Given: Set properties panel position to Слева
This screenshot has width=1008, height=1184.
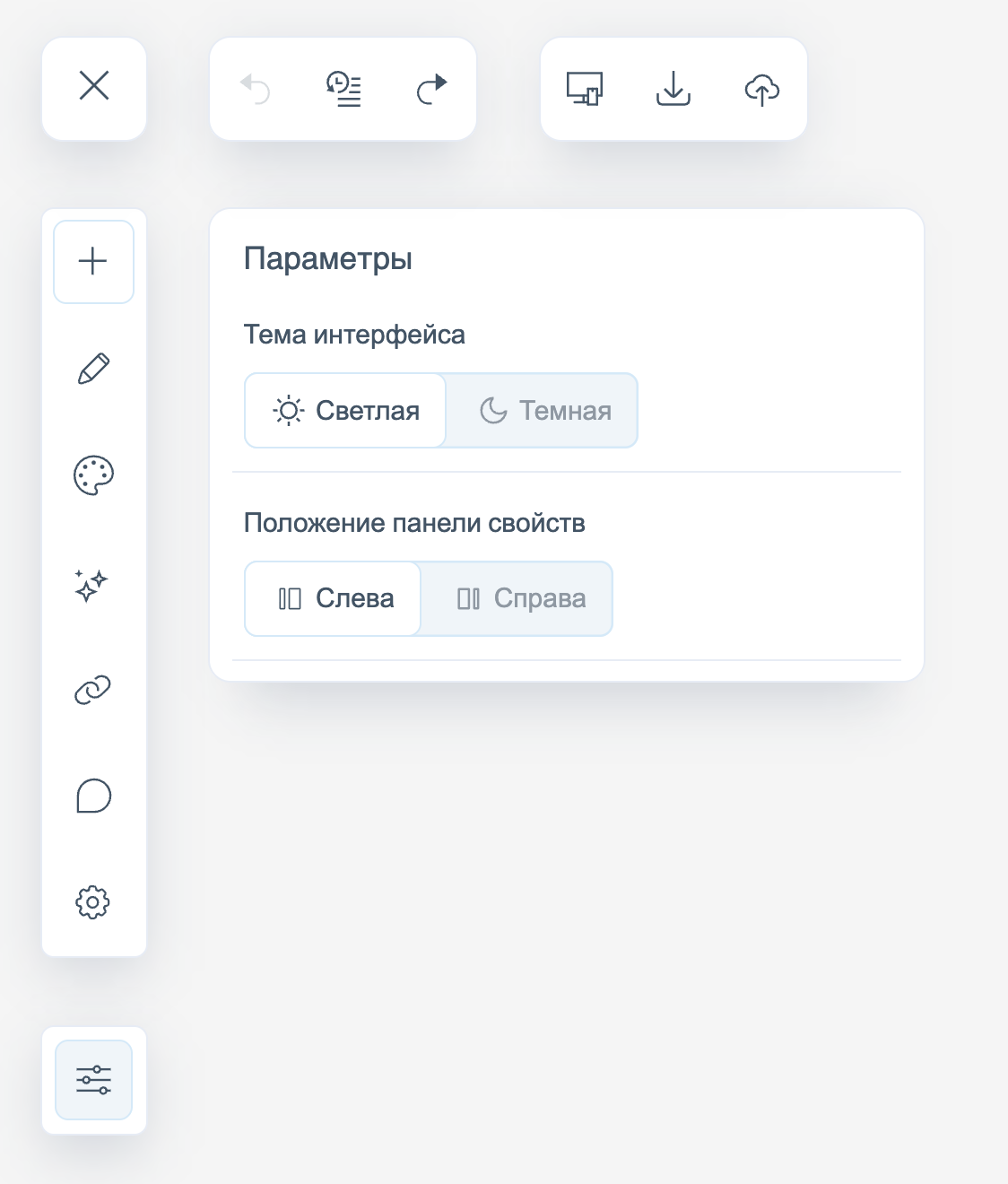Looking at the screenshot, I should pos(334,599).
